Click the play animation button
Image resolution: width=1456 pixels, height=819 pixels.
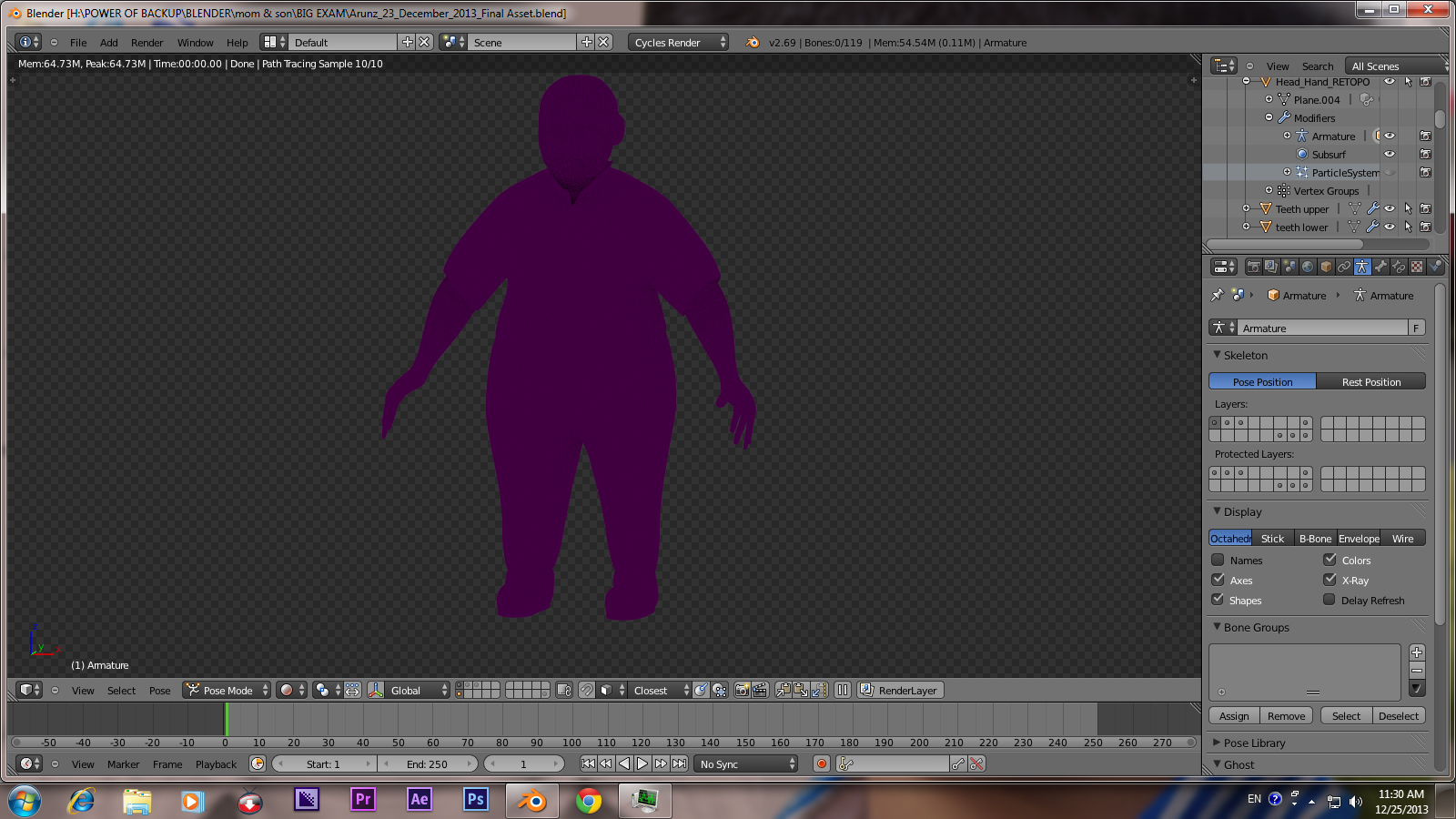pyautogui.click(x=642, y=763)
